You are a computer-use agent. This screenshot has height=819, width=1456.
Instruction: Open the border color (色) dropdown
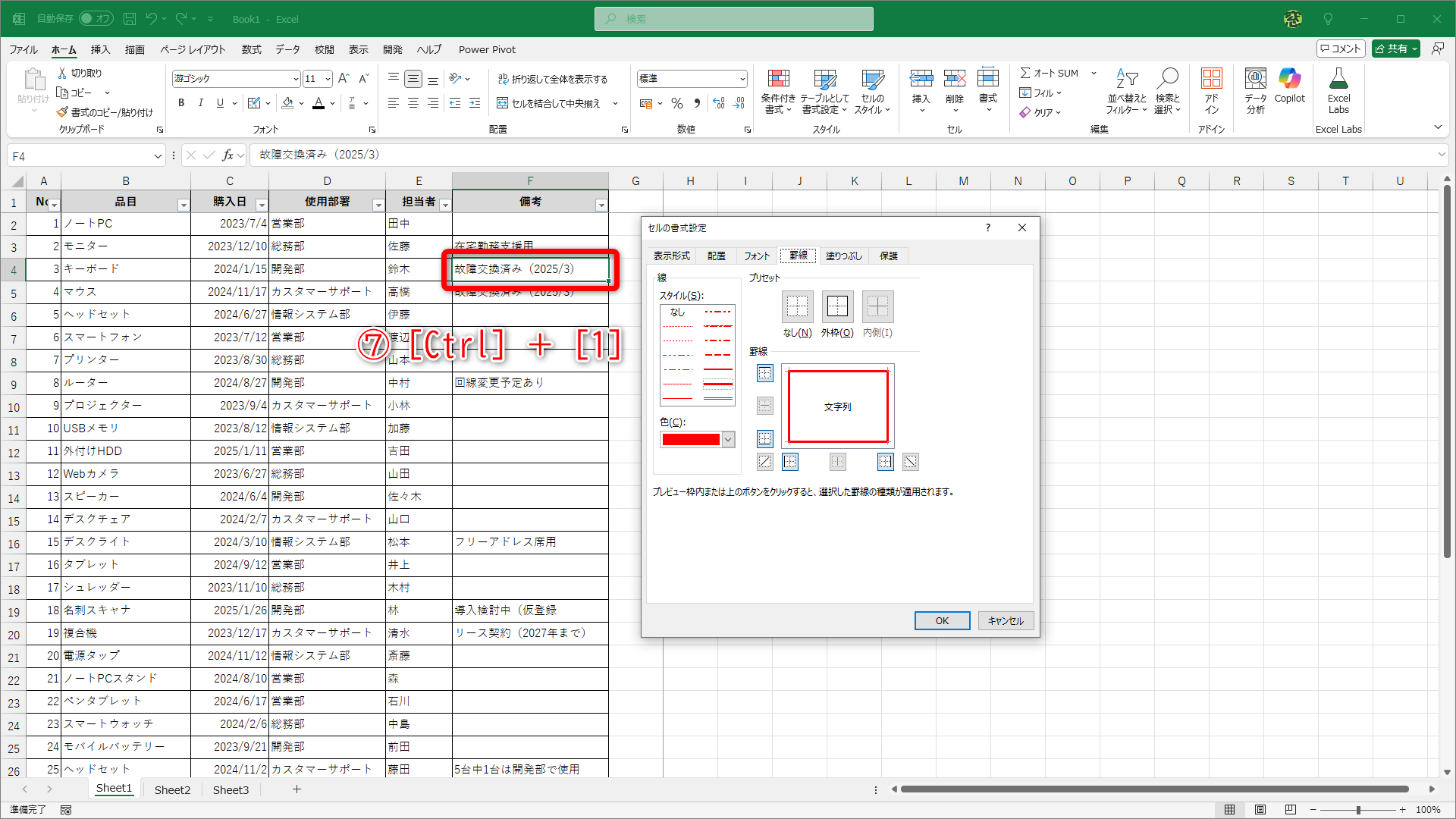727,439
